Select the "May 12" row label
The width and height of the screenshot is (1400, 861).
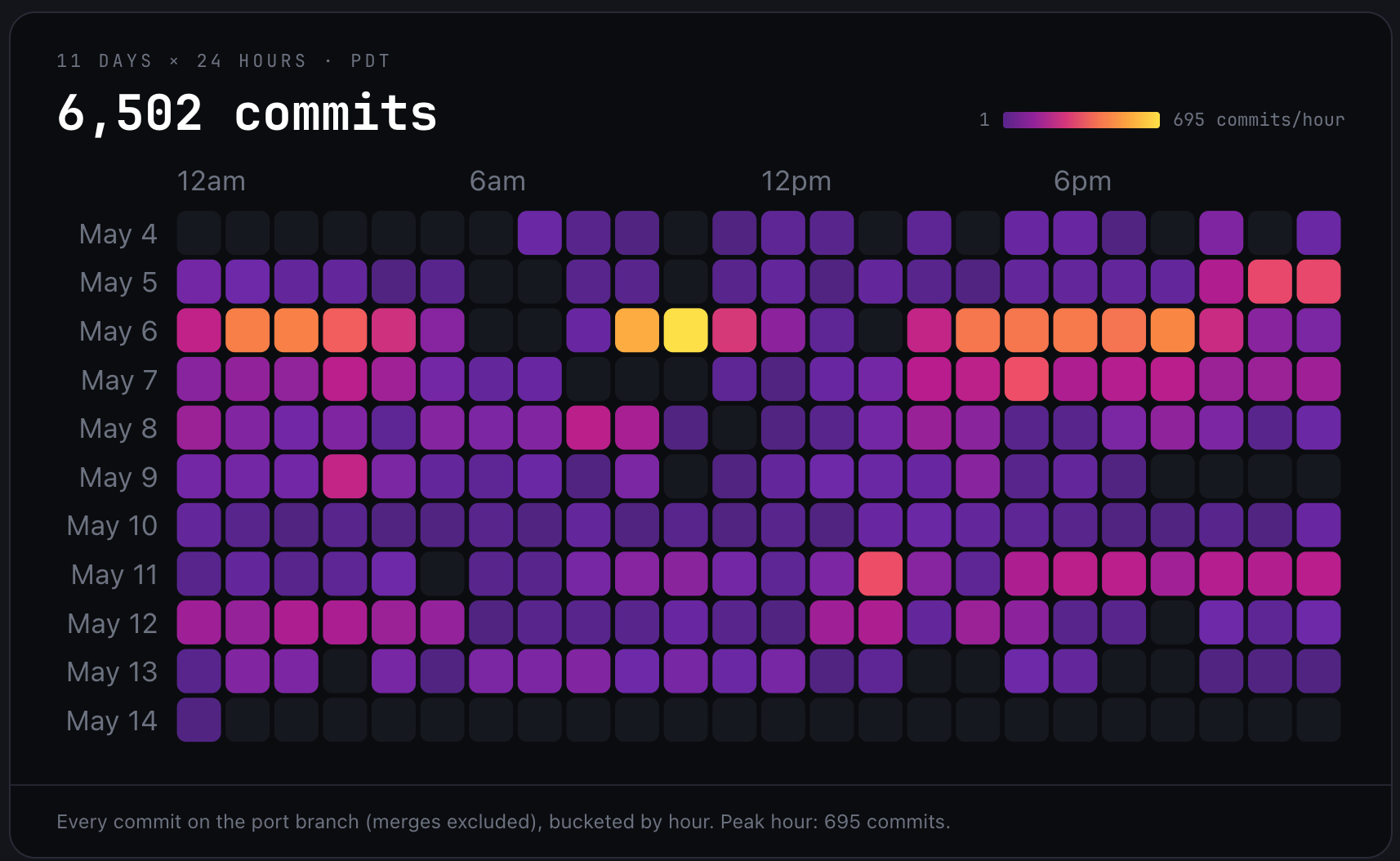tap(112, 624)
